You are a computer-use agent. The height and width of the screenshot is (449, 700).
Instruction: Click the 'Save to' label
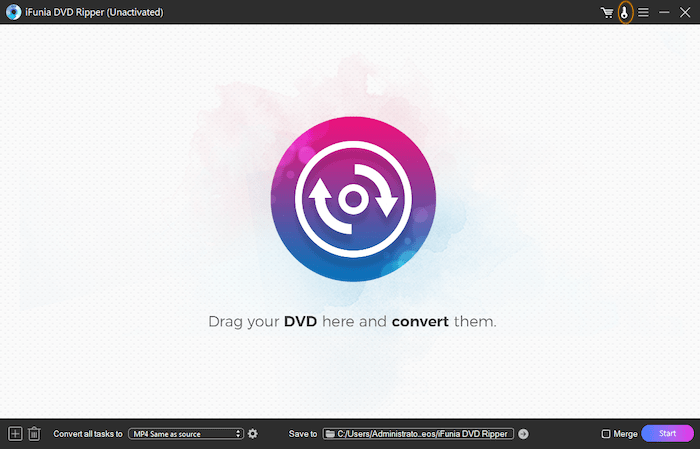coord(302,433)
